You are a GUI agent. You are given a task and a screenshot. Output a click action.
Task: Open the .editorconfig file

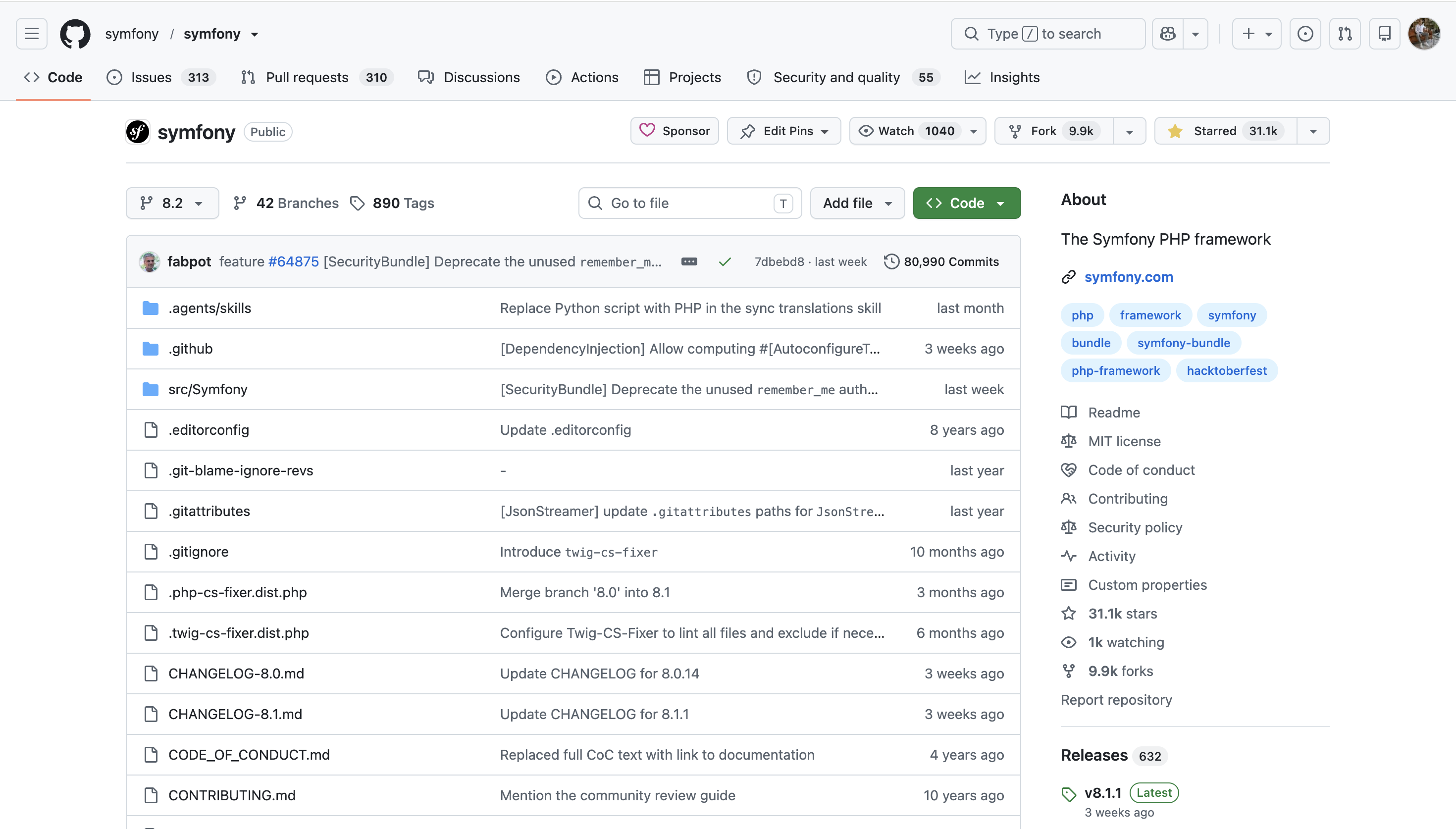(x=208, y=430)
